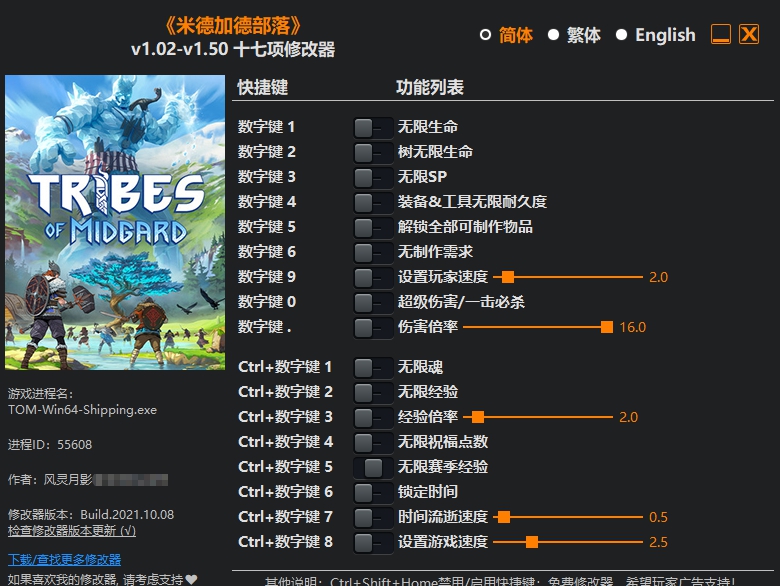The width and height of the screenshot is (780, 586).
Task: Click the 时间流逝速度 slider handle
Action: (503, 517)
